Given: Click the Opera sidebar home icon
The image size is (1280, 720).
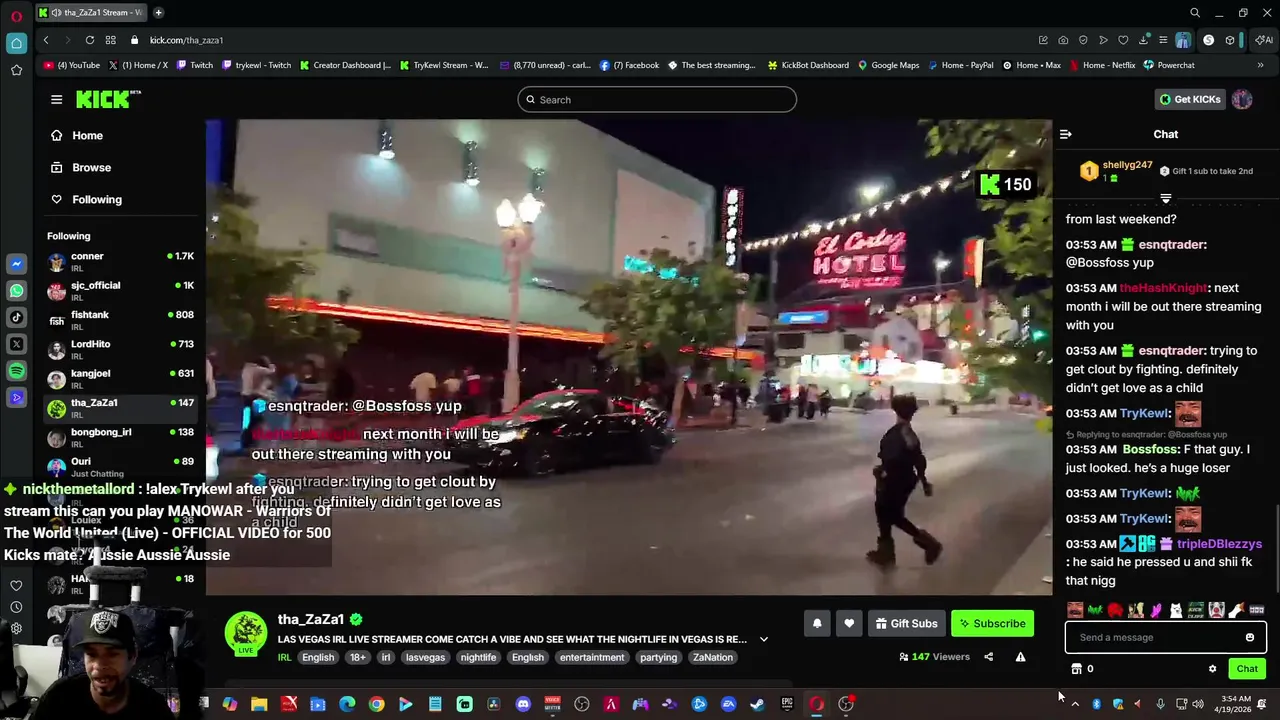Looking at the screenshot, I should point(16,43).
